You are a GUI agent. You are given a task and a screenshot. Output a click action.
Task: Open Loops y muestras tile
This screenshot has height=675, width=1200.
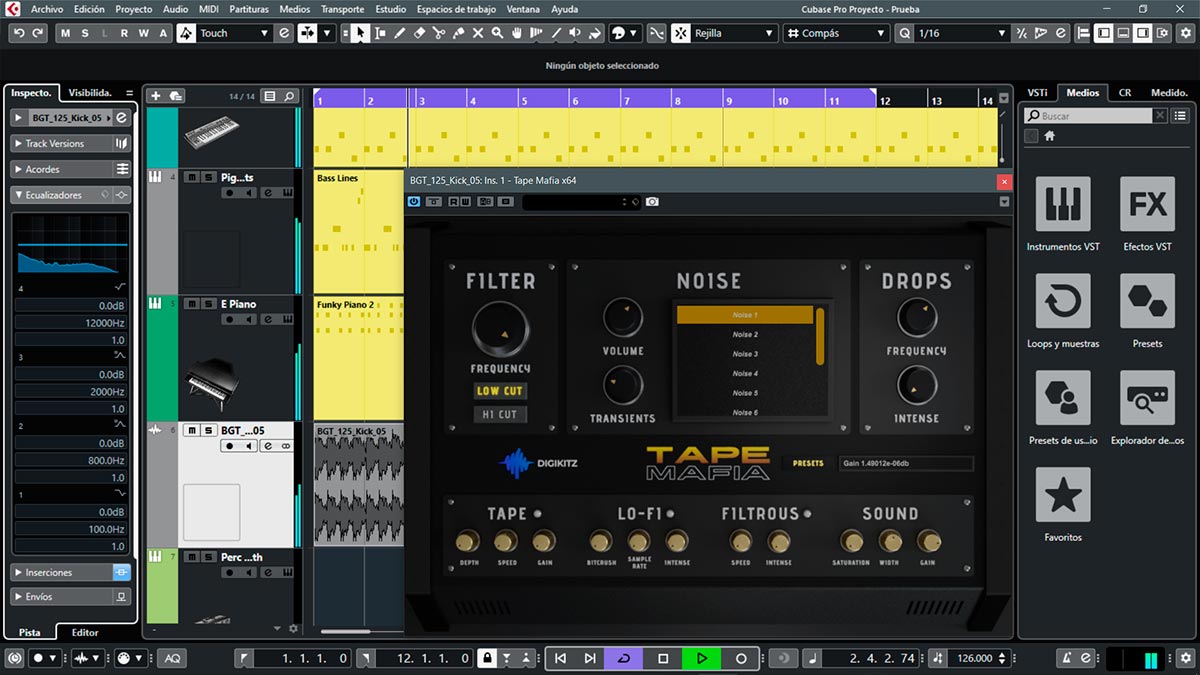click(1063, 301)
